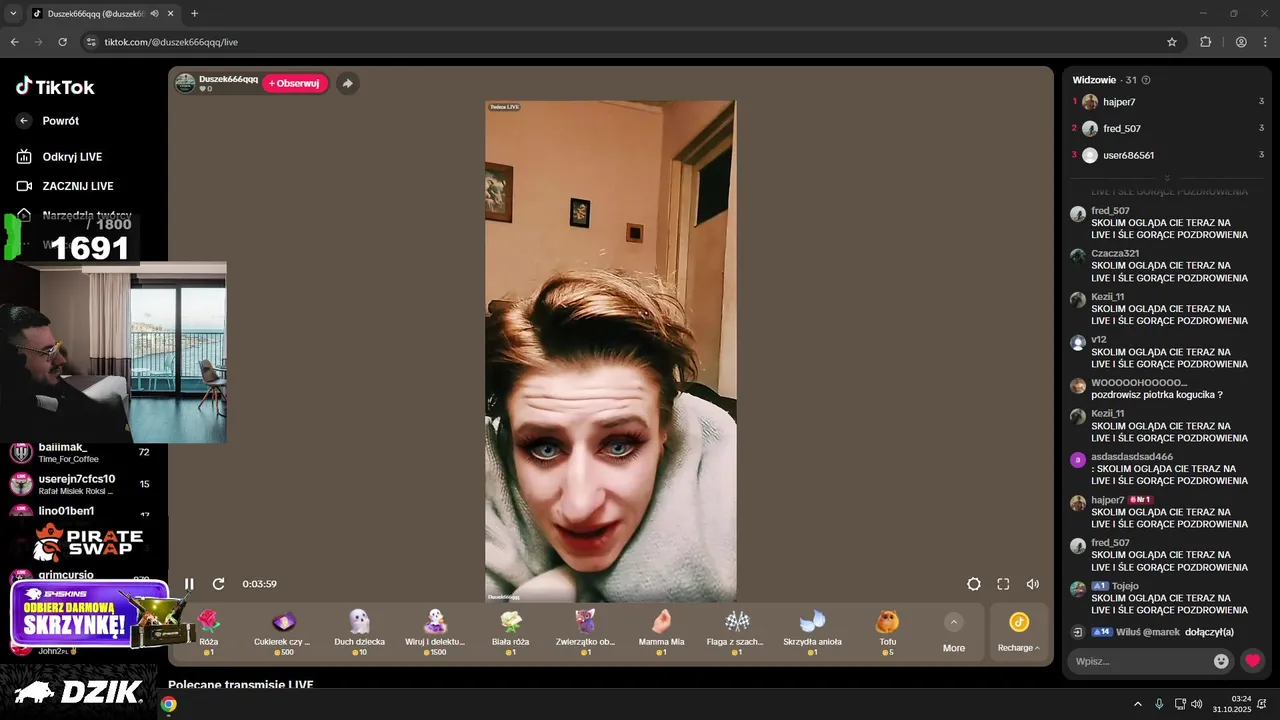Viewport: 1280px width, 720px height.
Task: Expand the tab search dropdown
Action: [x=12, y=14]
